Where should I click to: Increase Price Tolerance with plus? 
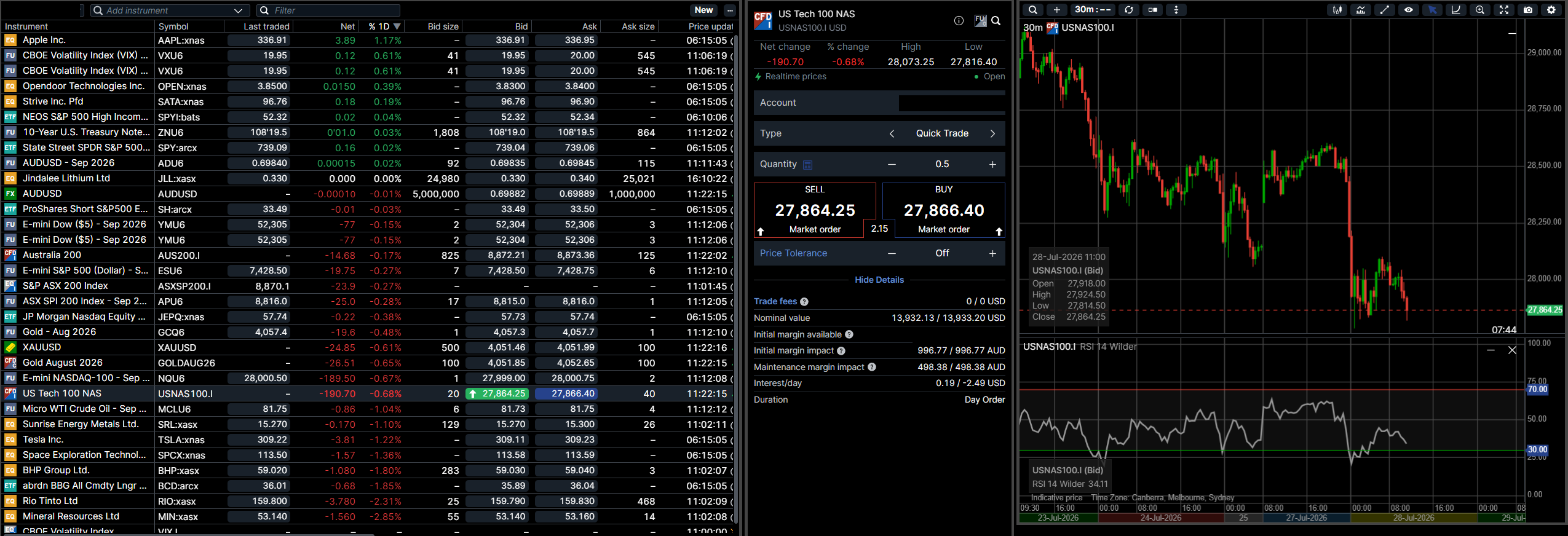pos(992,253)
